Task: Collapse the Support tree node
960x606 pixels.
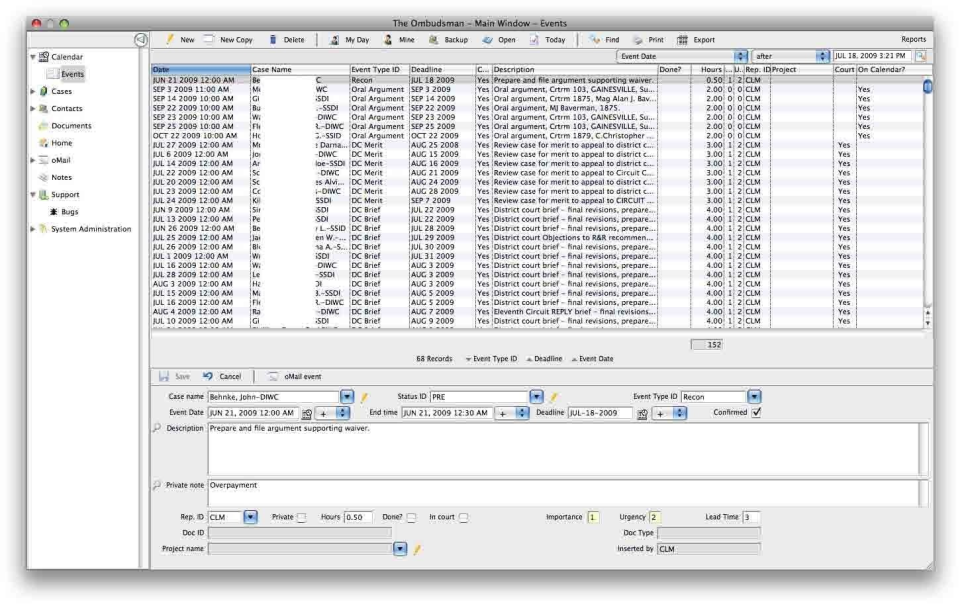Action: click(x=33, y=195)
